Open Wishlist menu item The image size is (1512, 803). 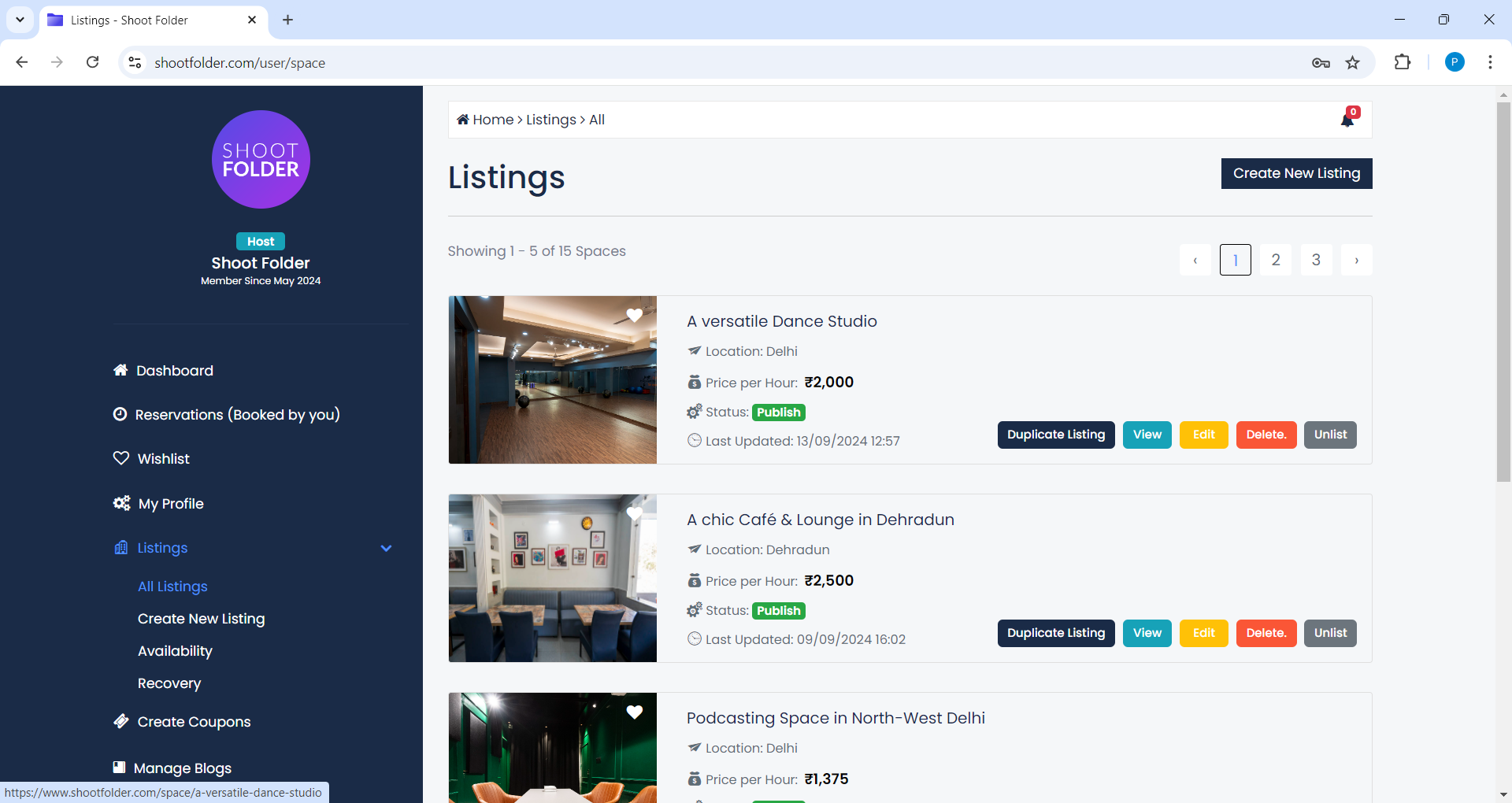(x=164, y=458)
